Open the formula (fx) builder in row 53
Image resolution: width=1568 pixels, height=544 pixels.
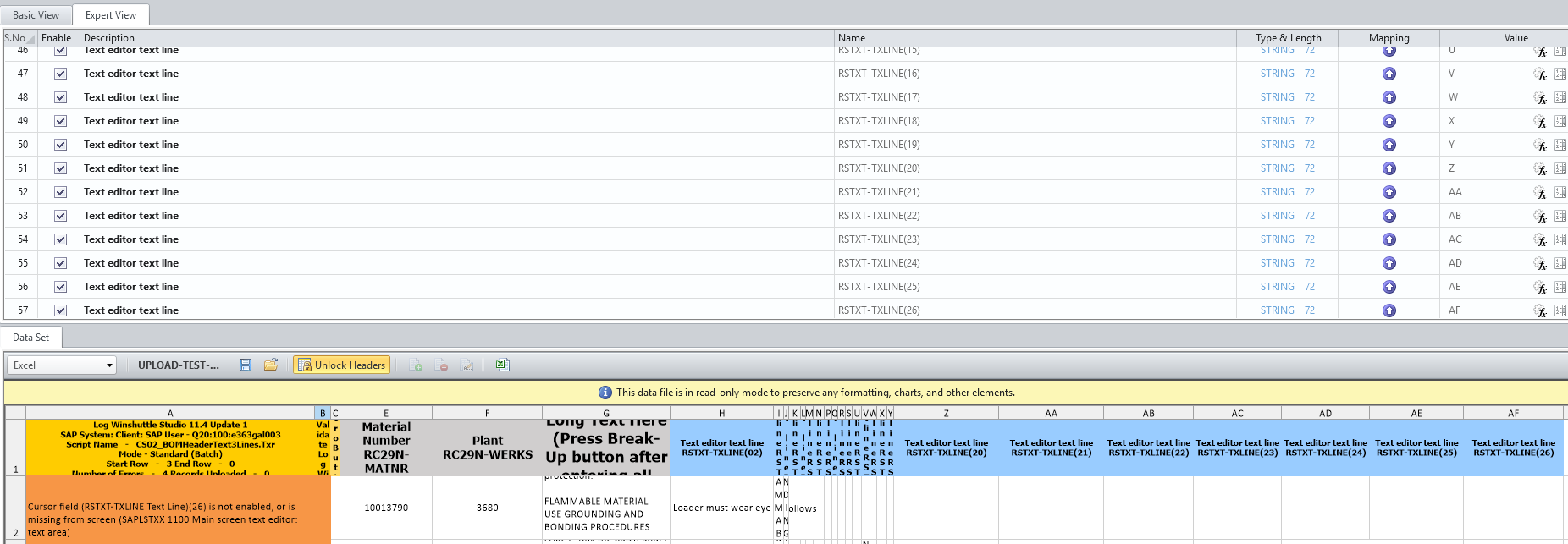(1540, 216)
